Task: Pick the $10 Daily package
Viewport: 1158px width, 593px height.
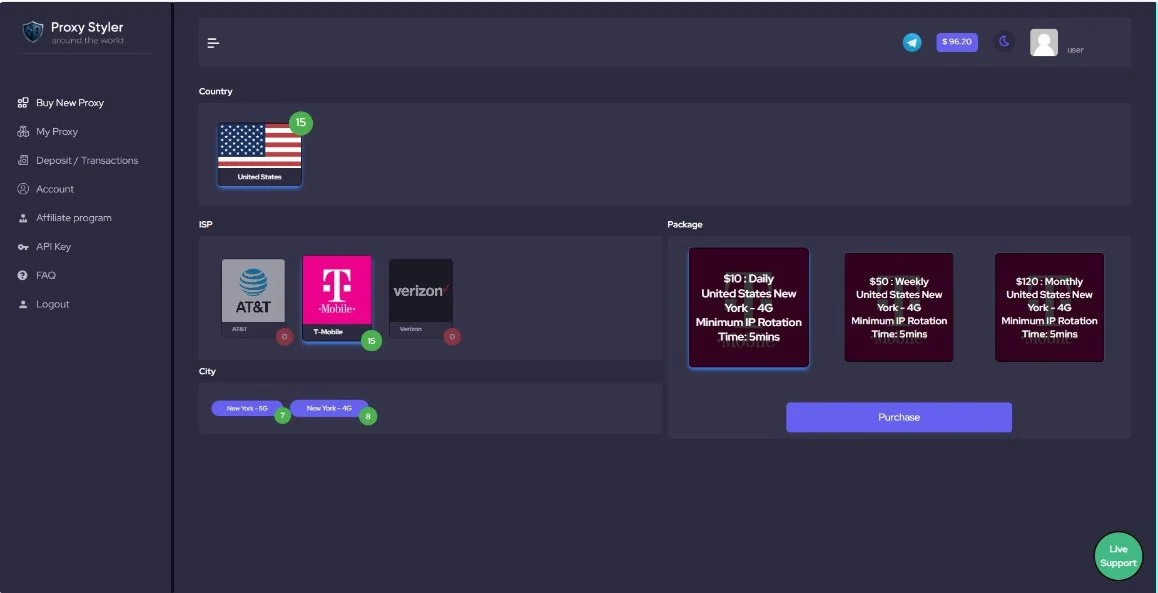Action: tap(748, 308)
